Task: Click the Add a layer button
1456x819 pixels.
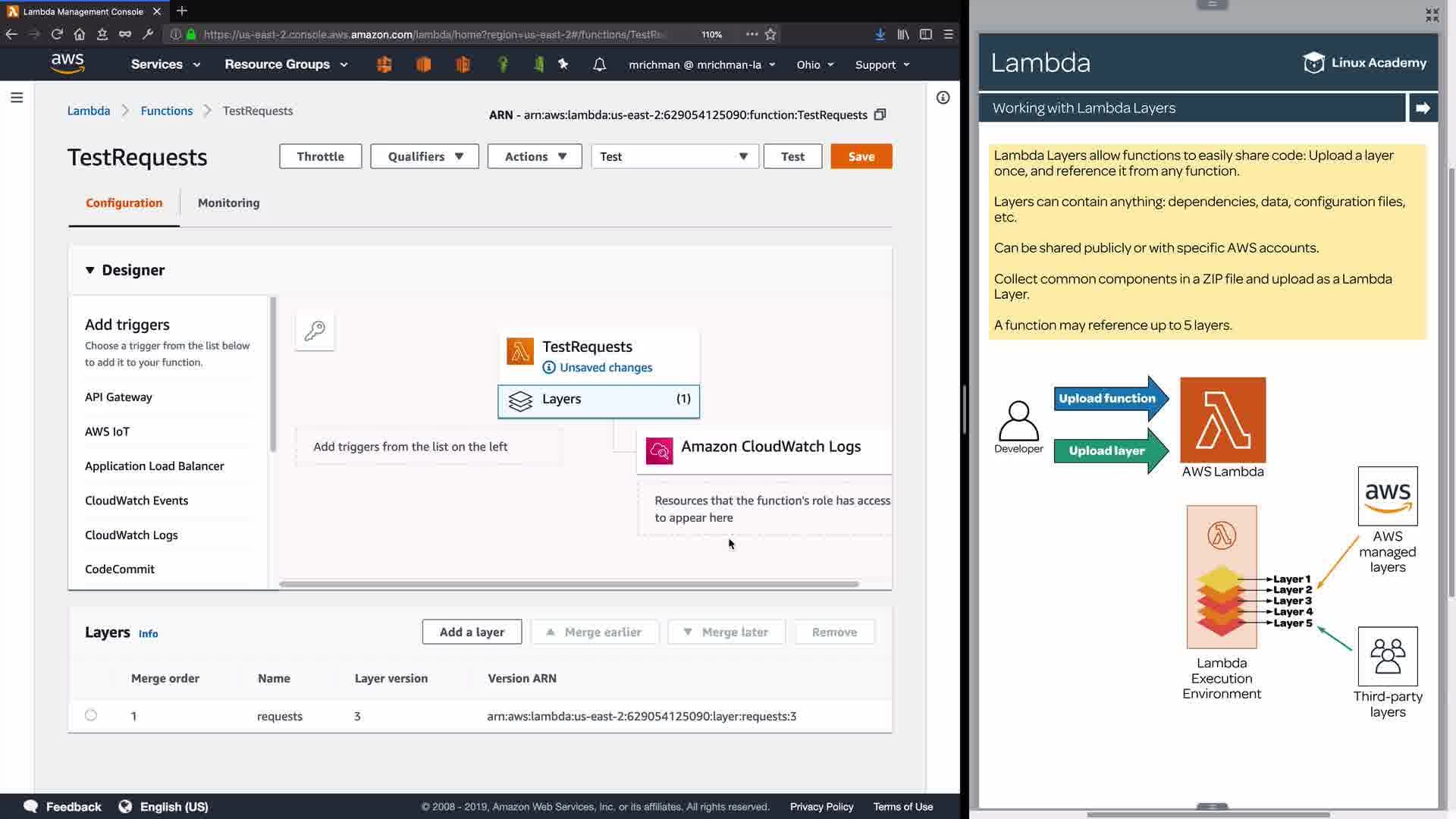Action: pyautogui.click(x=472, y=632)
